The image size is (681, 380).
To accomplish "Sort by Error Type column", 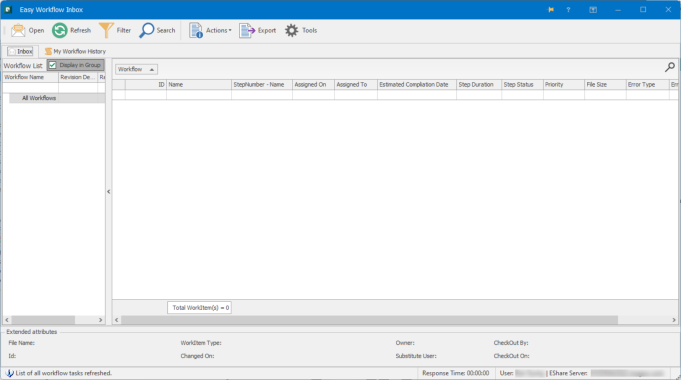I will 647,85.
